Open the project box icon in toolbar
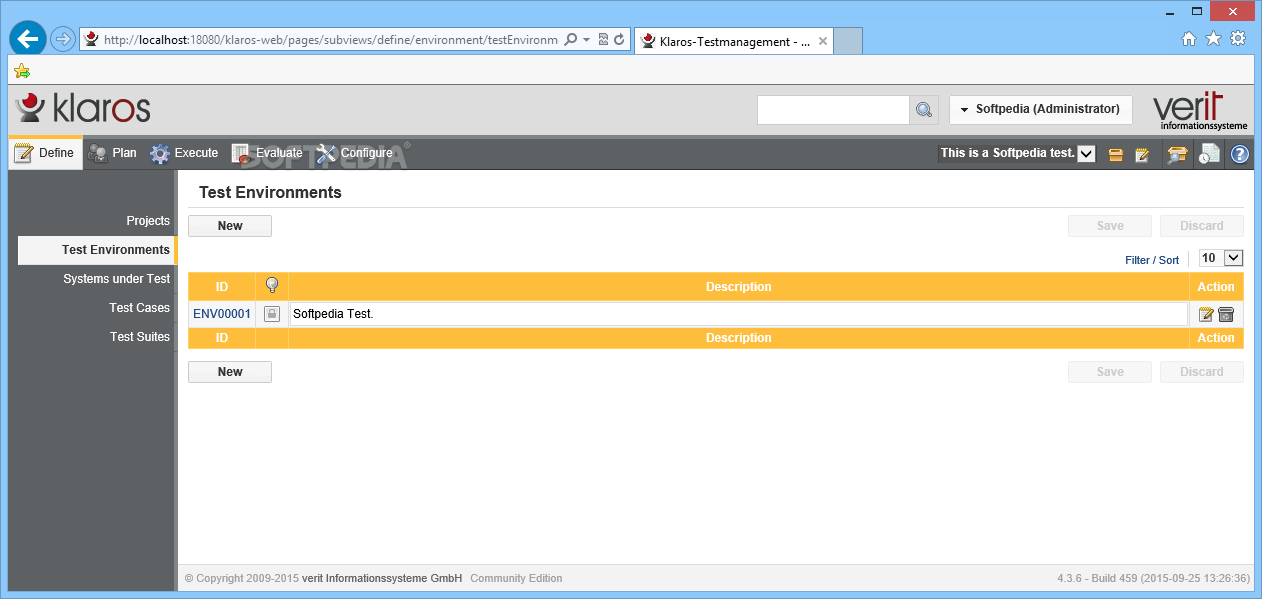Viewport: 1262px width, 599px height. coord(1116,154)
